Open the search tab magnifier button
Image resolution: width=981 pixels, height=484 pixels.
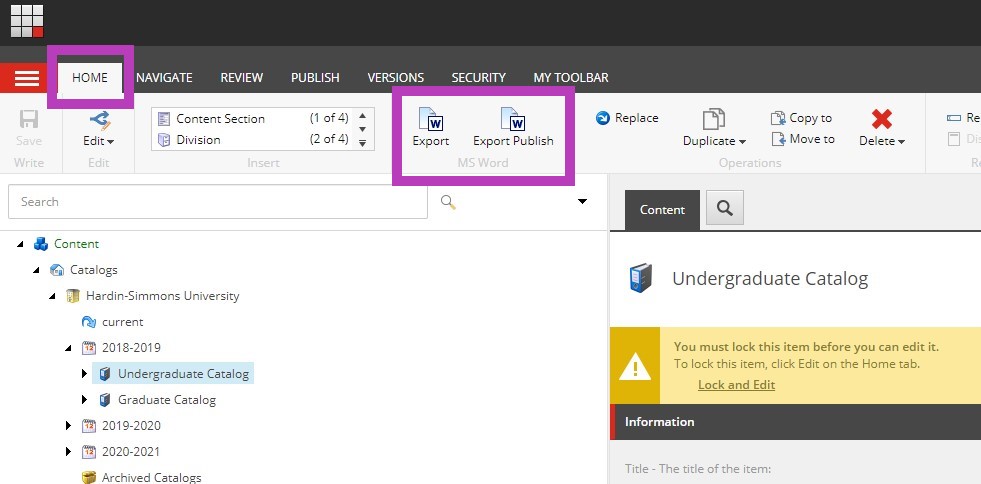click(725, 208)
